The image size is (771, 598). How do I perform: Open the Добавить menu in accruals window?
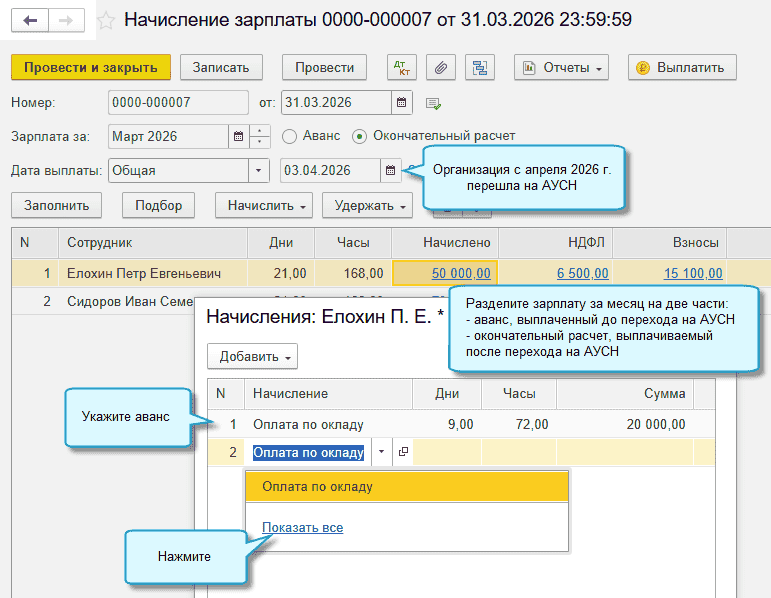pyautogui.click(x=252, y=357)
